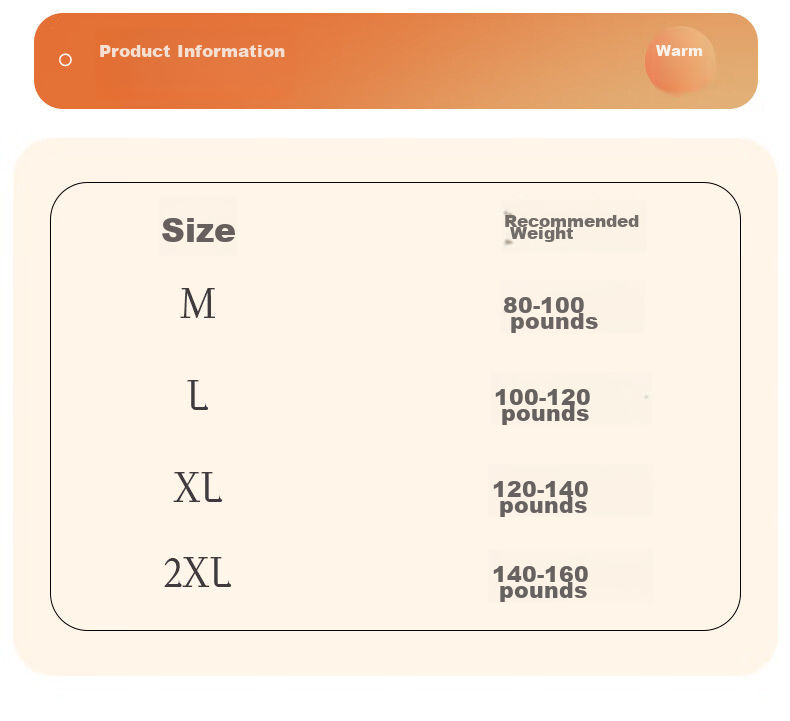Select the L size label

pyautogui.click(x=198, y=396)
